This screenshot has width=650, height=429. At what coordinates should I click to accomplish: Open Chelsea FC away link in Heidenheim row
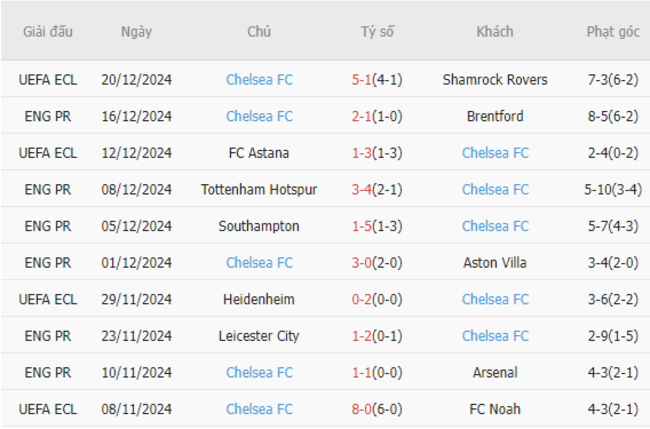click(495, 299)
